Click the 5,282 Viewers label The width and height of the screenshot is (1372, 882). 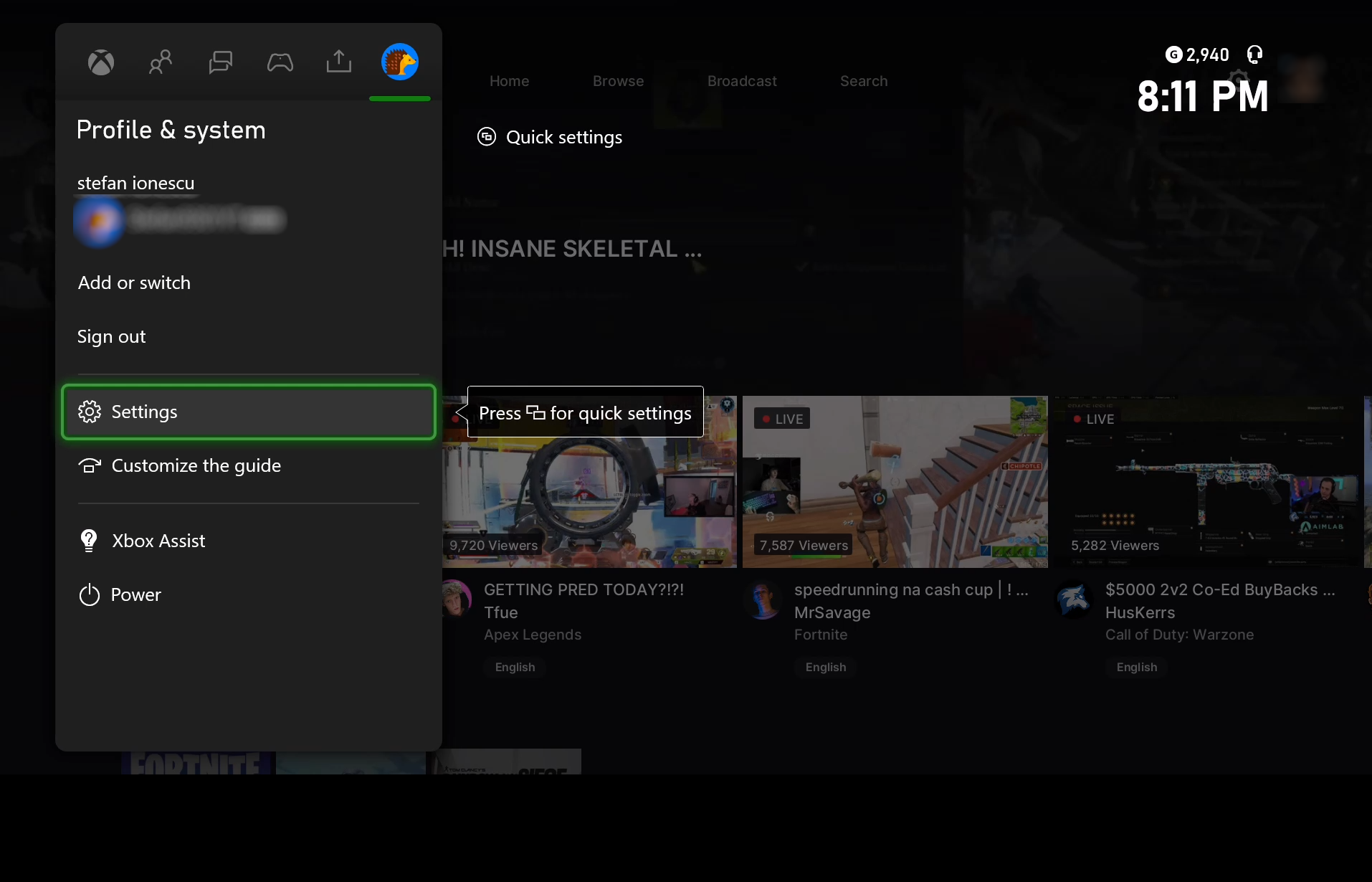[x=1115, y=545]
